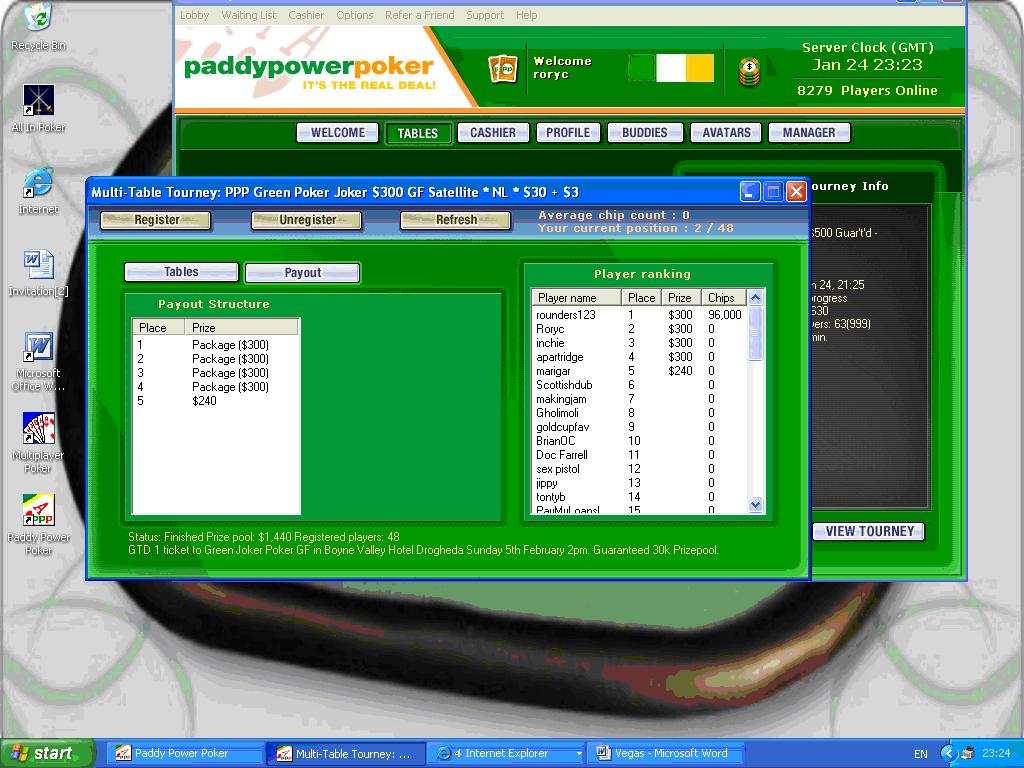Open Microsoft Office Word desktop shortcut
The height and width of the screenshot is (768, 1024).
pyautogui.click(x=38, y=361)
